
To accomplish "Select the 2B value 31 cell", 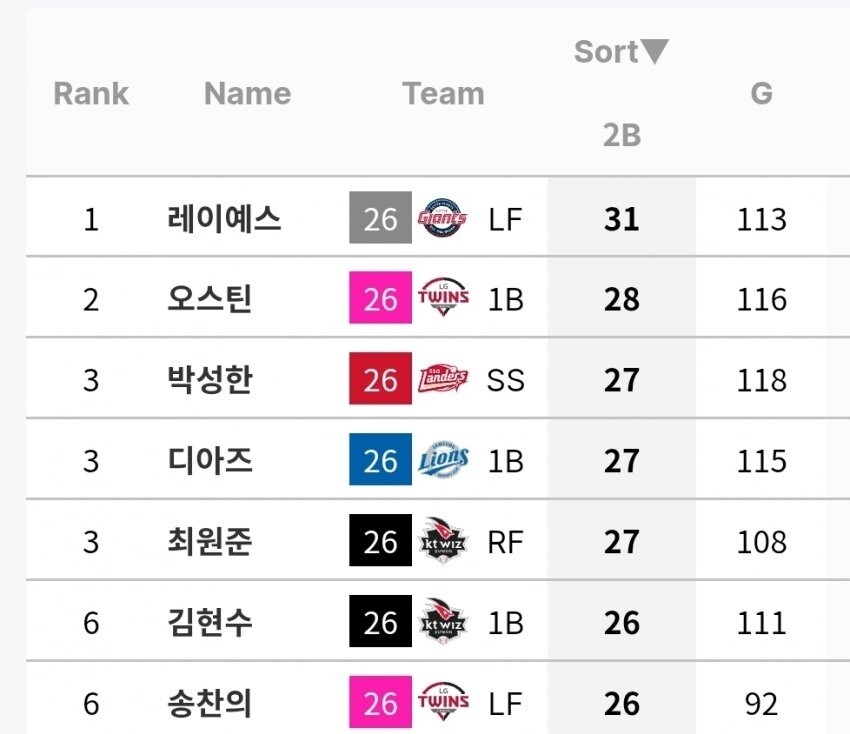I will click(x=622, y=219).
